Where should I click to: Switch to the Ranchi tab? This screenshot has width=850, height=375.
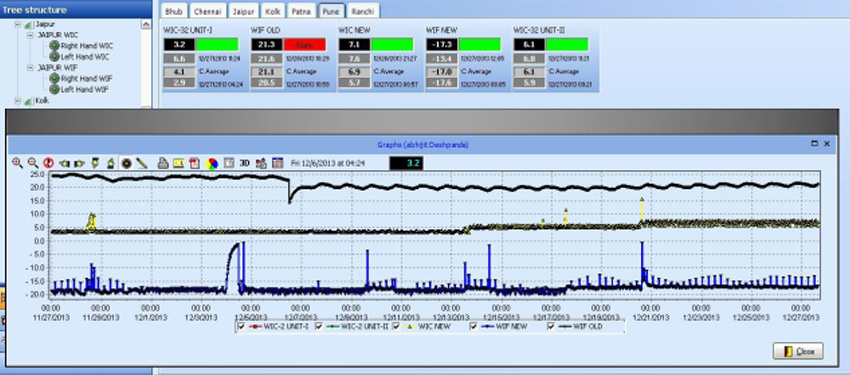(363, 11)
